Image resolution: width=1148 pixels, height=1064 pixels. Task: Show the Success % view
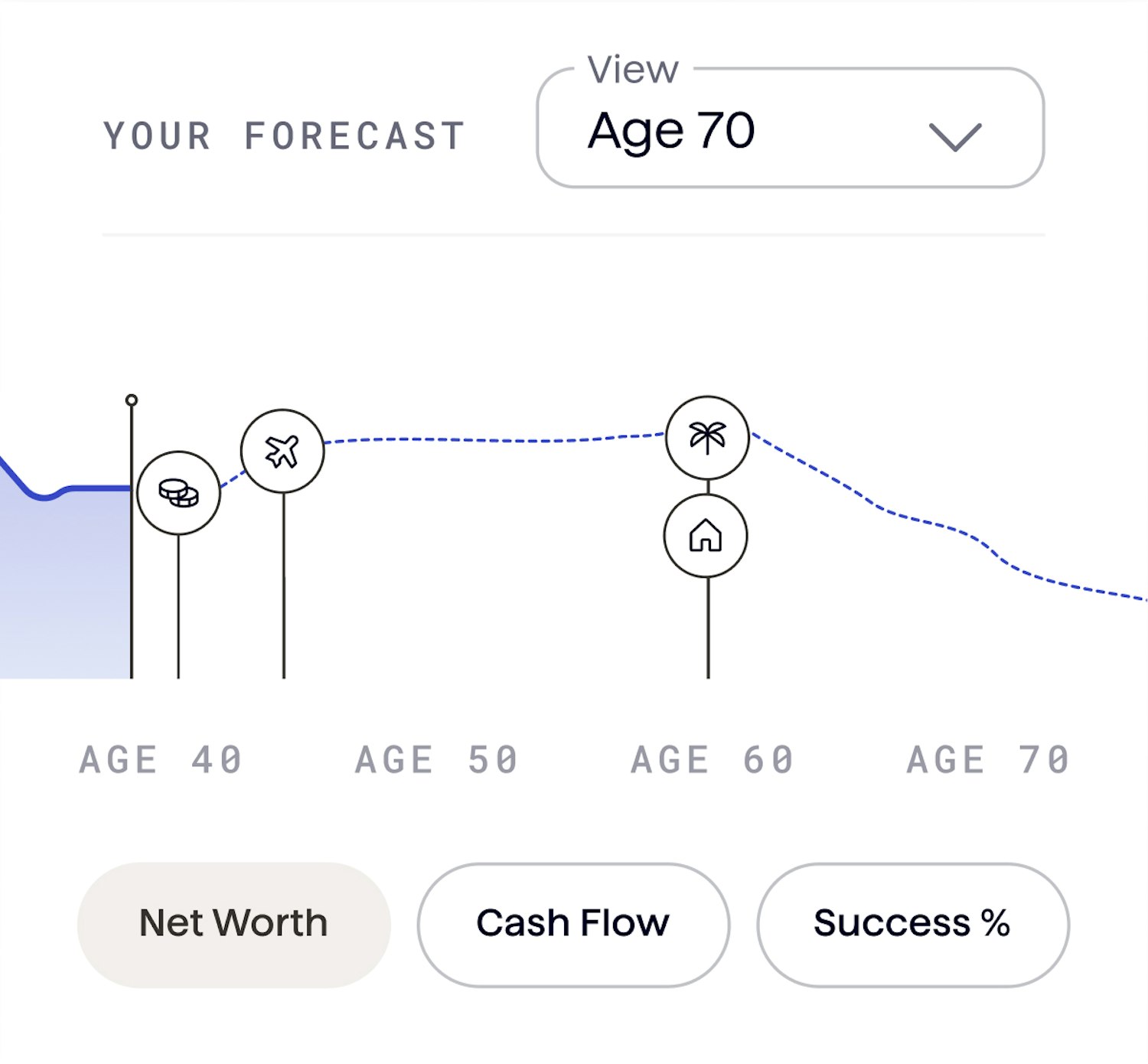point(913,925)
